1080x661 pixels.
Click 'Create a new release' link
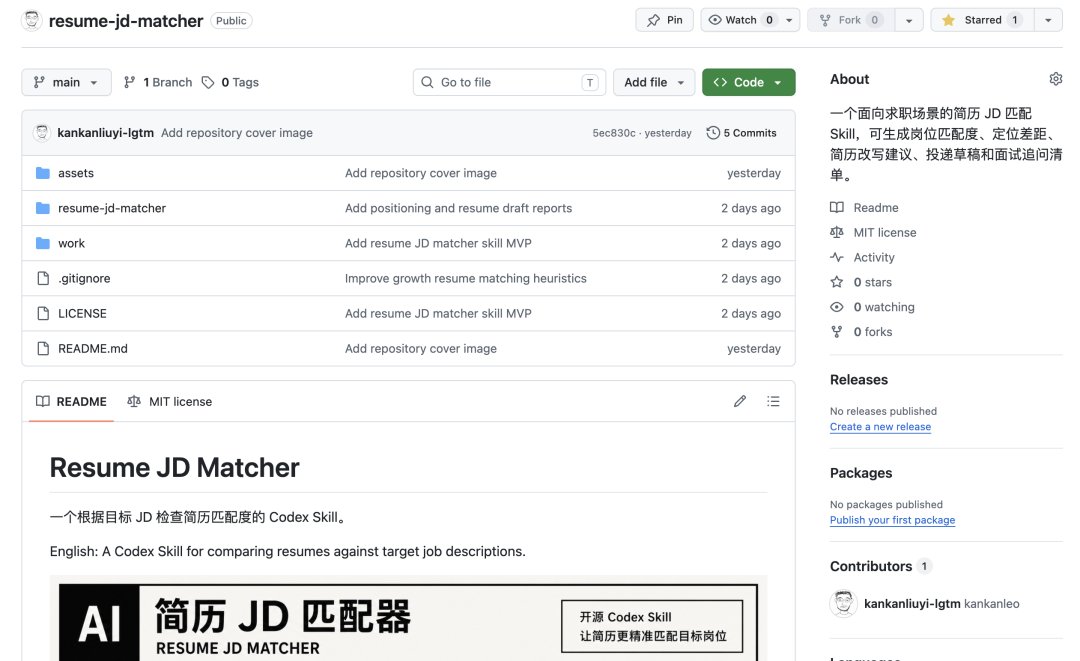coord(880,426)
